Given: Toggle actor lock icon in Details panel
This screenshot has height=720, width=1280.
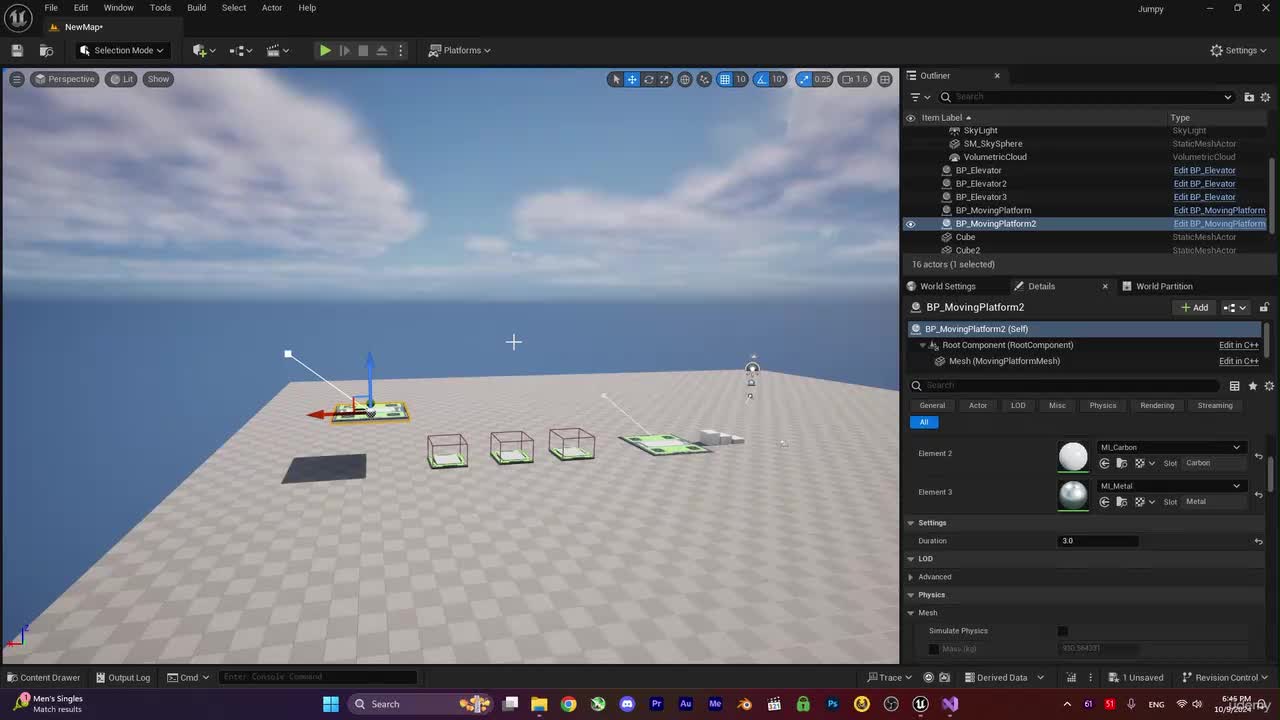Looking at the screenshot, I should point(1264,308).
